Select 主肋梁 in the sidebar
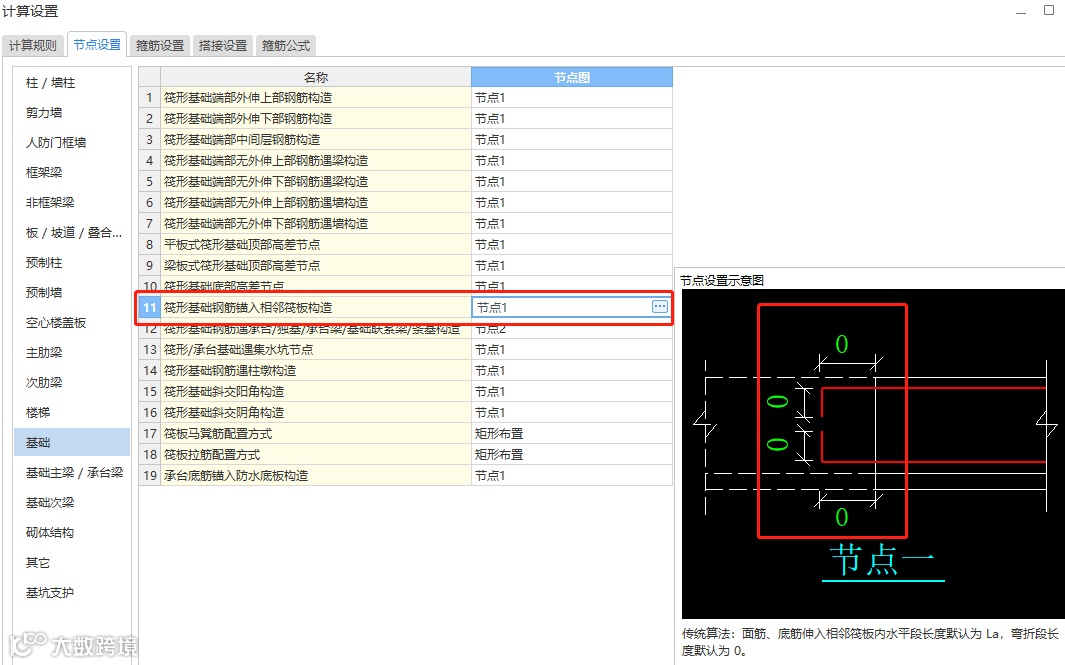The height and width of the screenshot is (665, 1065). [44, 353]
